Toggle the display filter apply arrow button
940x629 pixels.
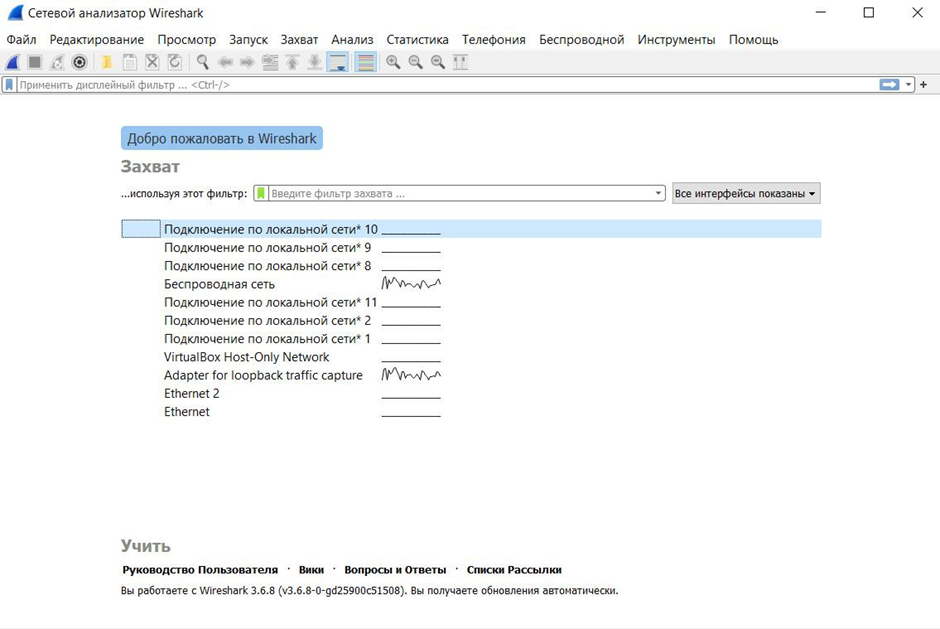coord(889,84)
